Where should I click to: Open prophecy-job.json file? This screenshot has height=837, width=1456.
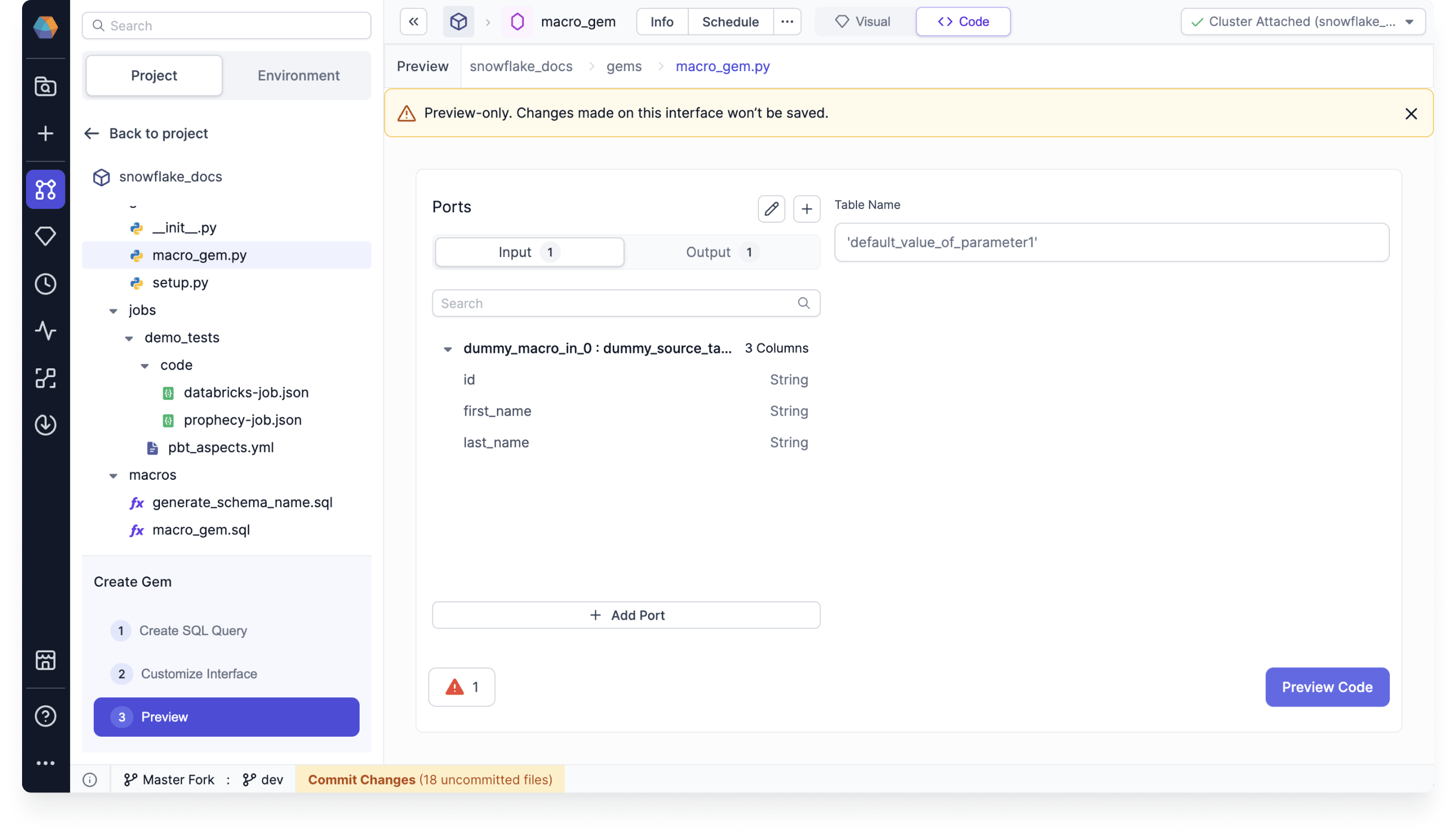pyautogui.click(x=227, y=420)
